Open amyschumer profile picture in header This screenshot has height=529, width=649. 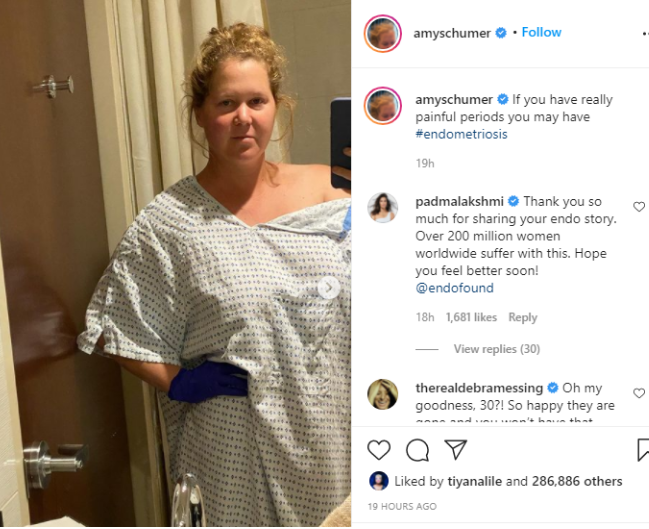(382, 34)
